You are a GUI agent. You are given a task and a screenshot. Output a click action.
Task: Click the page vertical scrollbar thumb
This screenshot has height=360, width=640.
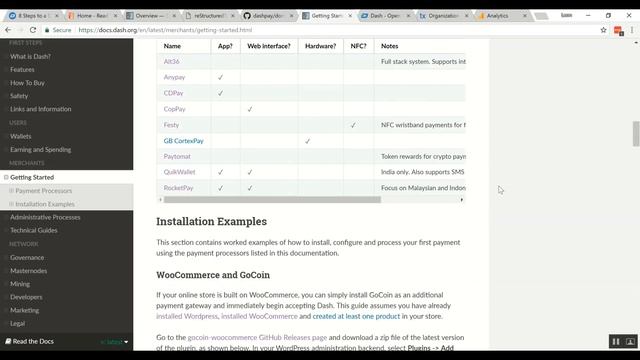click(636, 133)
